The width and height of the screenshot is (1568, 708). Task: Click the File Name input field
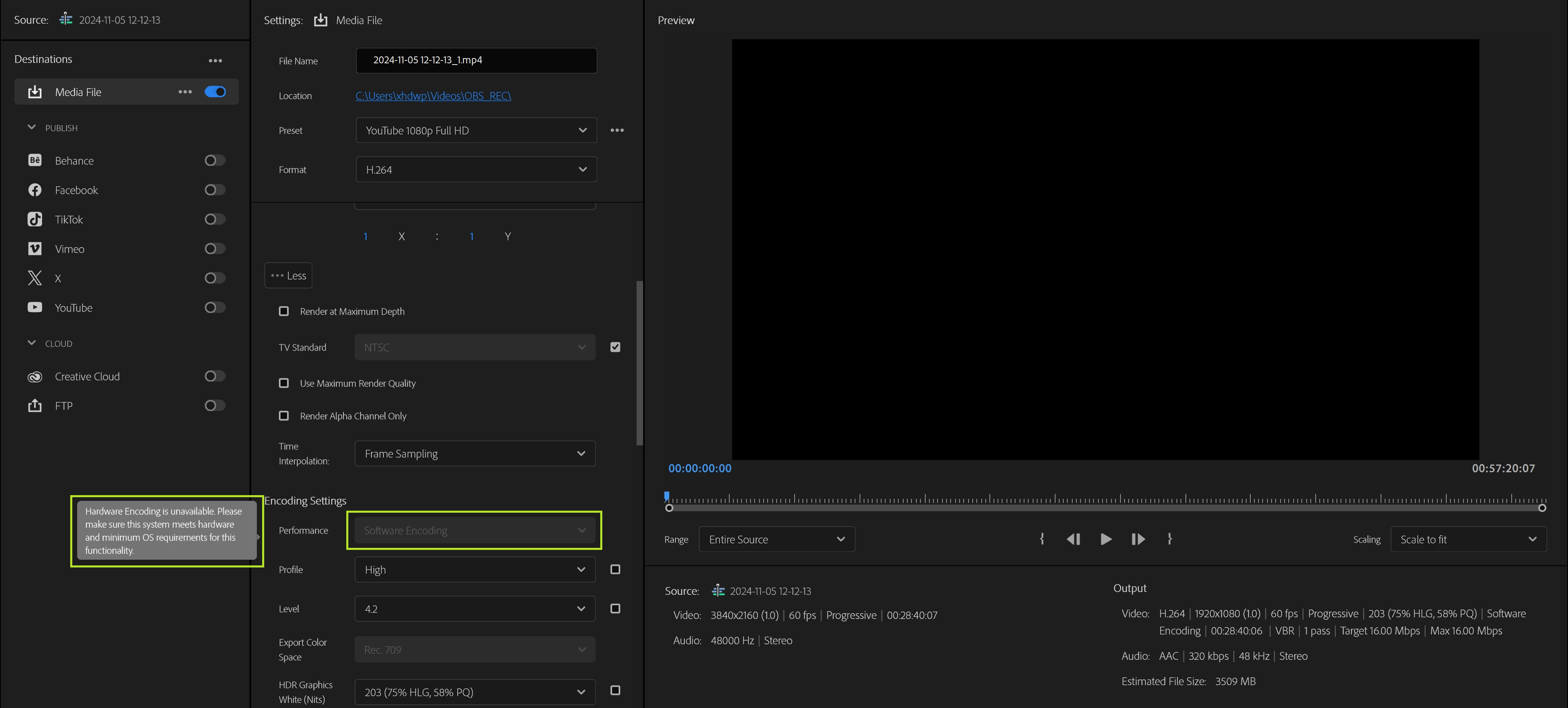(x=476, y=60)
